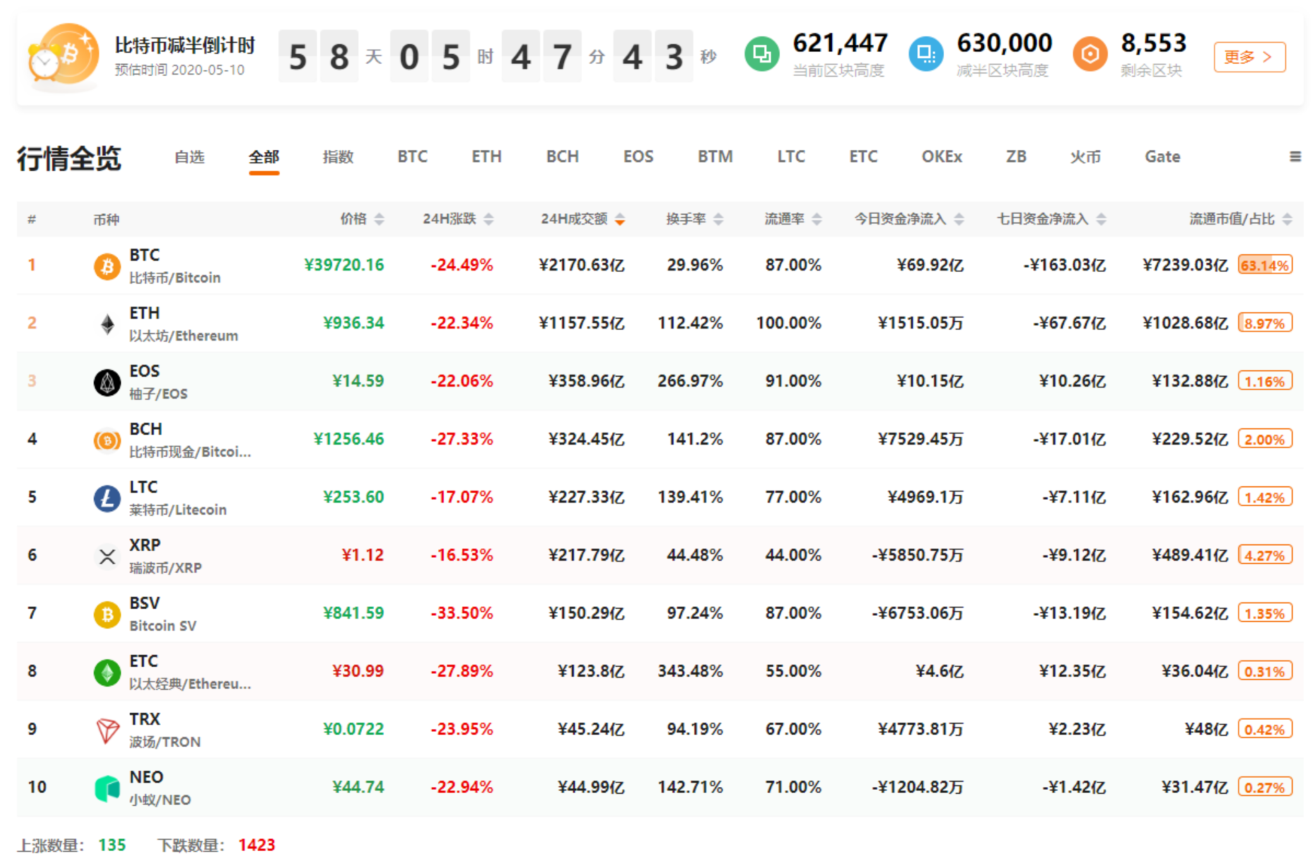Click BTC price ¥39720.16
This screenshot has width=1316, height=868.
click(x=344, y=265)
